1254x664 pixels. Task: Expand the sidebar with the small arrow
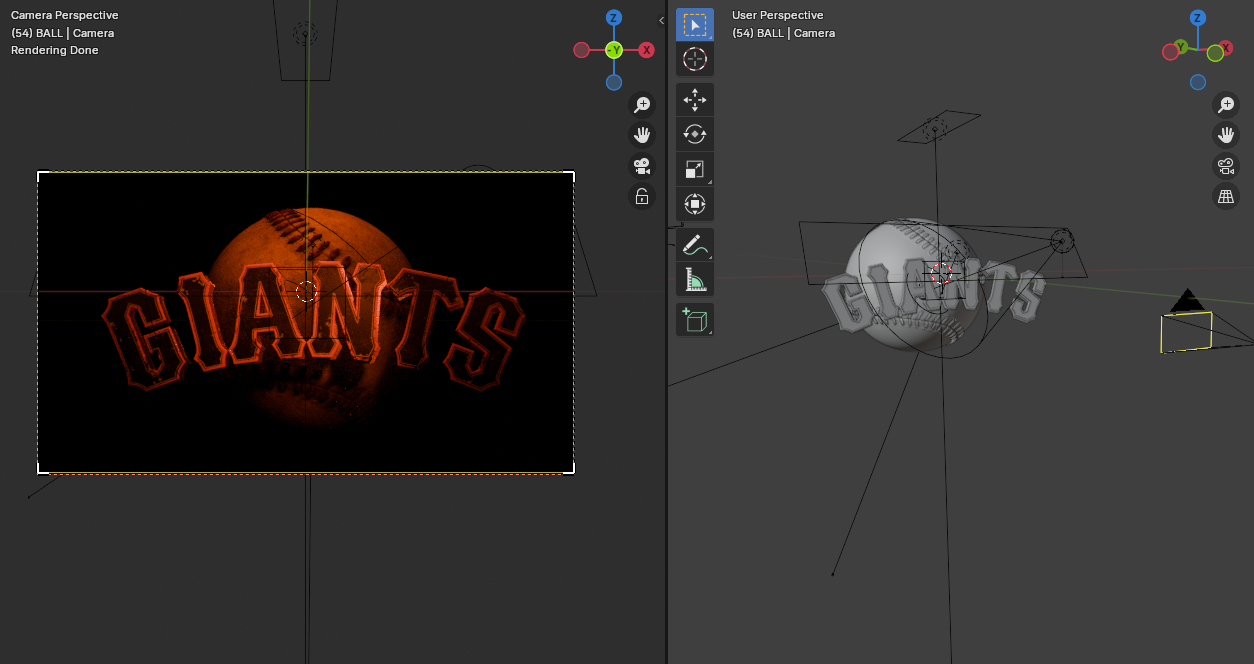click(x=661, y=20)
